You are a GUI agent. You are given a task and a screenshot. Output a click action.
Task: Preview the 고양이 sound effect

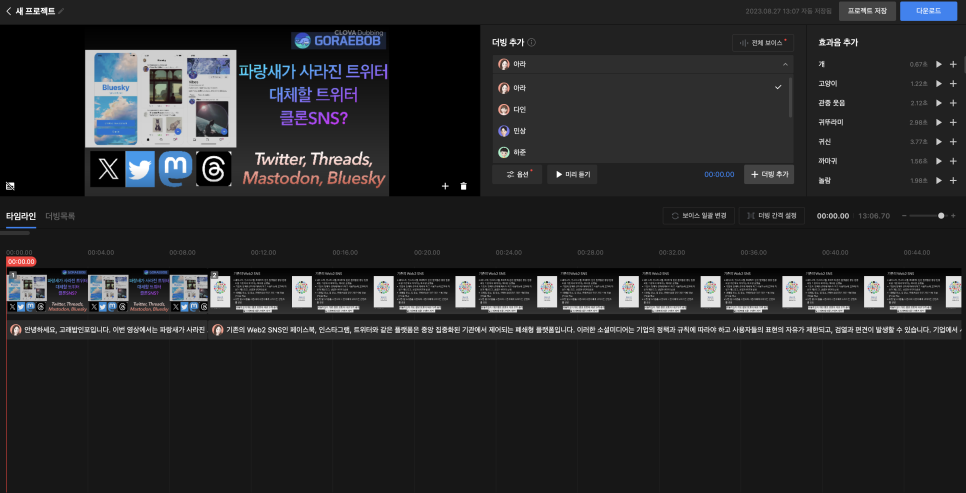(939, 83)
